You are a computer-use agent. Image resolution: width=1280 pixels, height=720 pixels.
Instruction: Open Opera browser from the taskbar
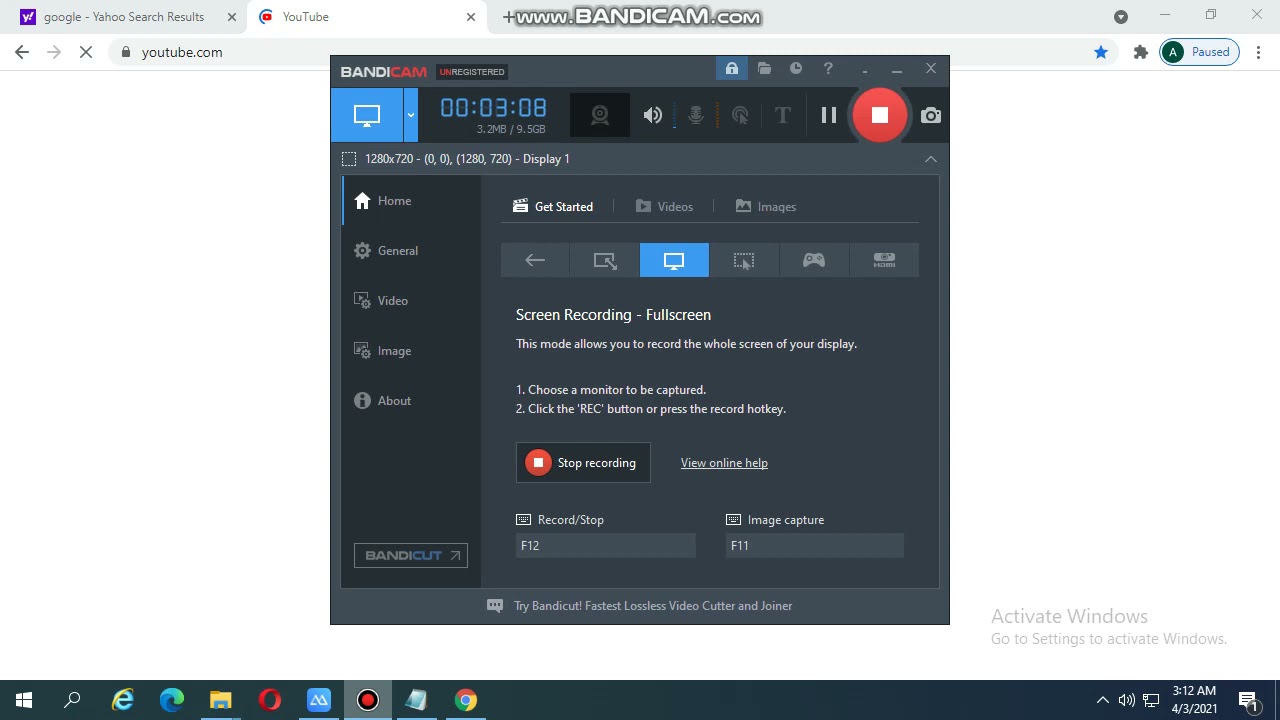pos(270,700)
